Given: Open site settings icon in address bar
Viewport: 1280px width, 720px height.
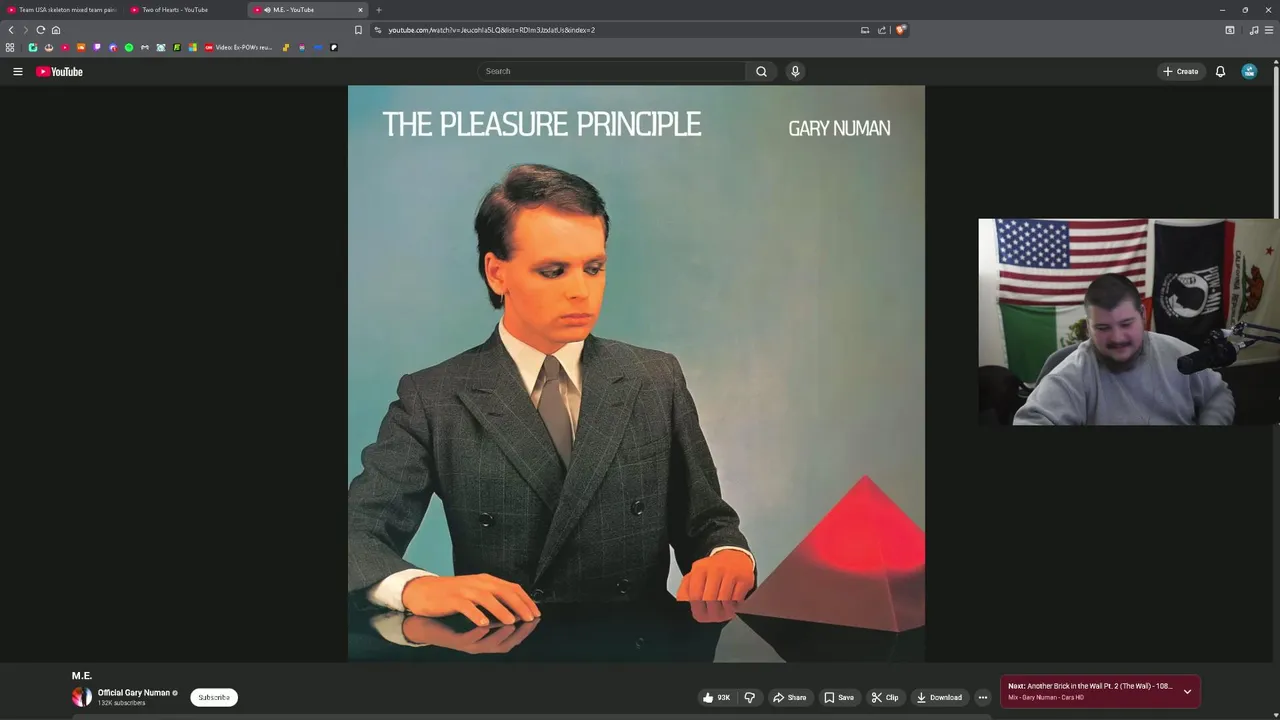Looking at the screenshot, I should coord(378,30).
